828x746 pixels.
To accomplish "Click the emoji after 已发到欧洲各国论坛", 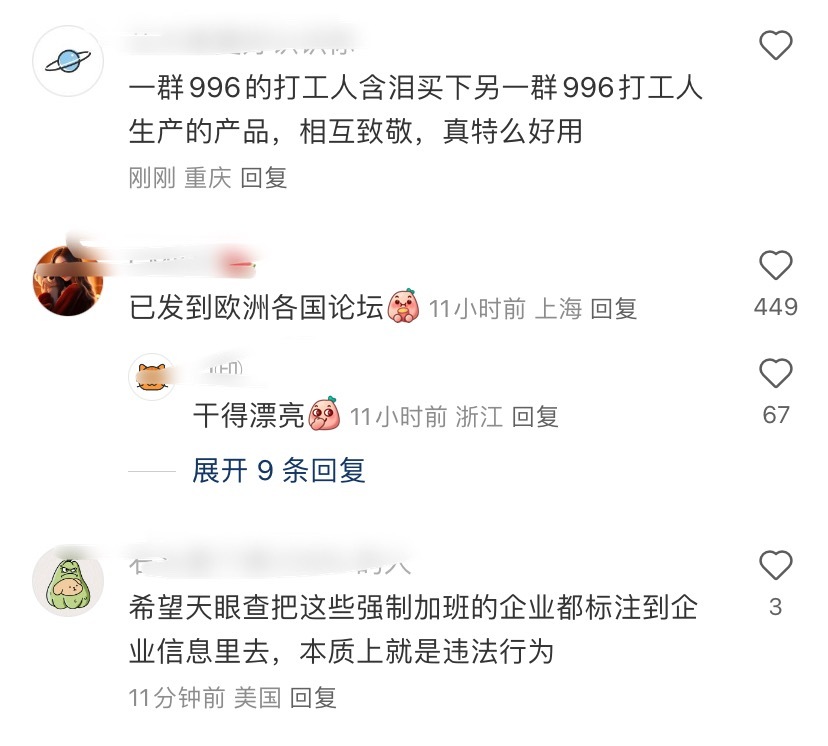I will pos(404,306).
